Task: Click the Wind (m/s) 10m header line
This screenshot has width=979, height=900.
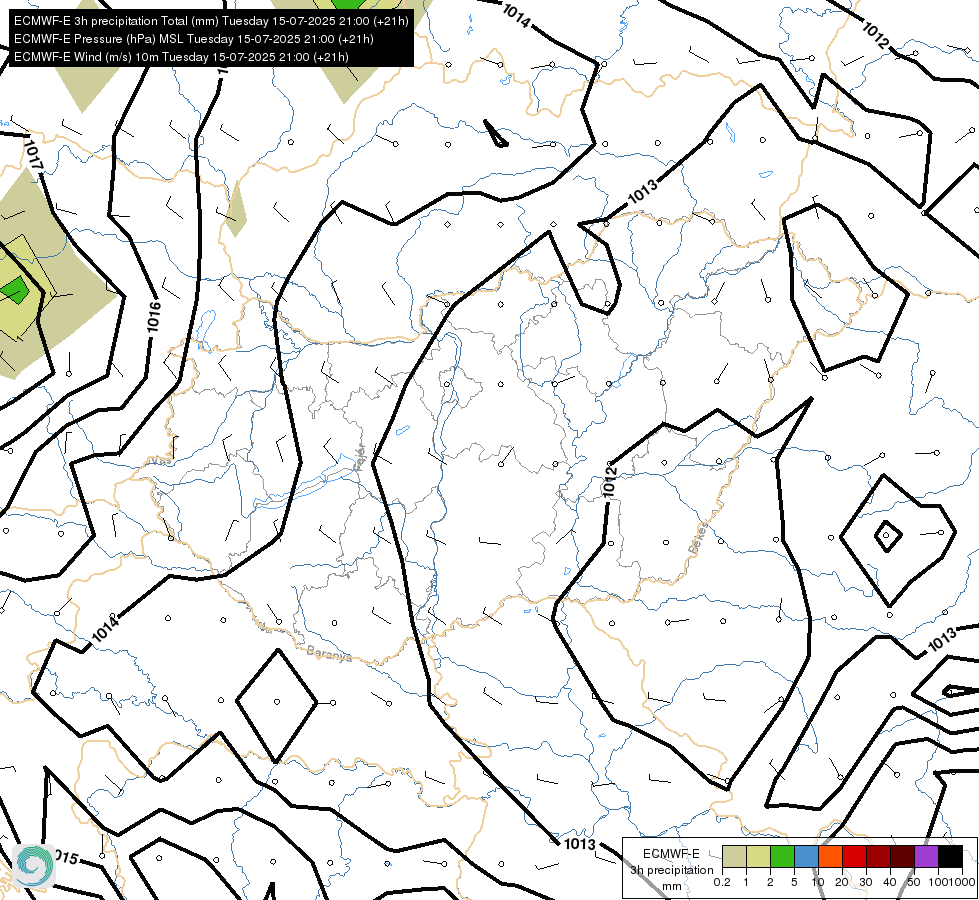Action: pyautogui.click(x=181, y=57)
